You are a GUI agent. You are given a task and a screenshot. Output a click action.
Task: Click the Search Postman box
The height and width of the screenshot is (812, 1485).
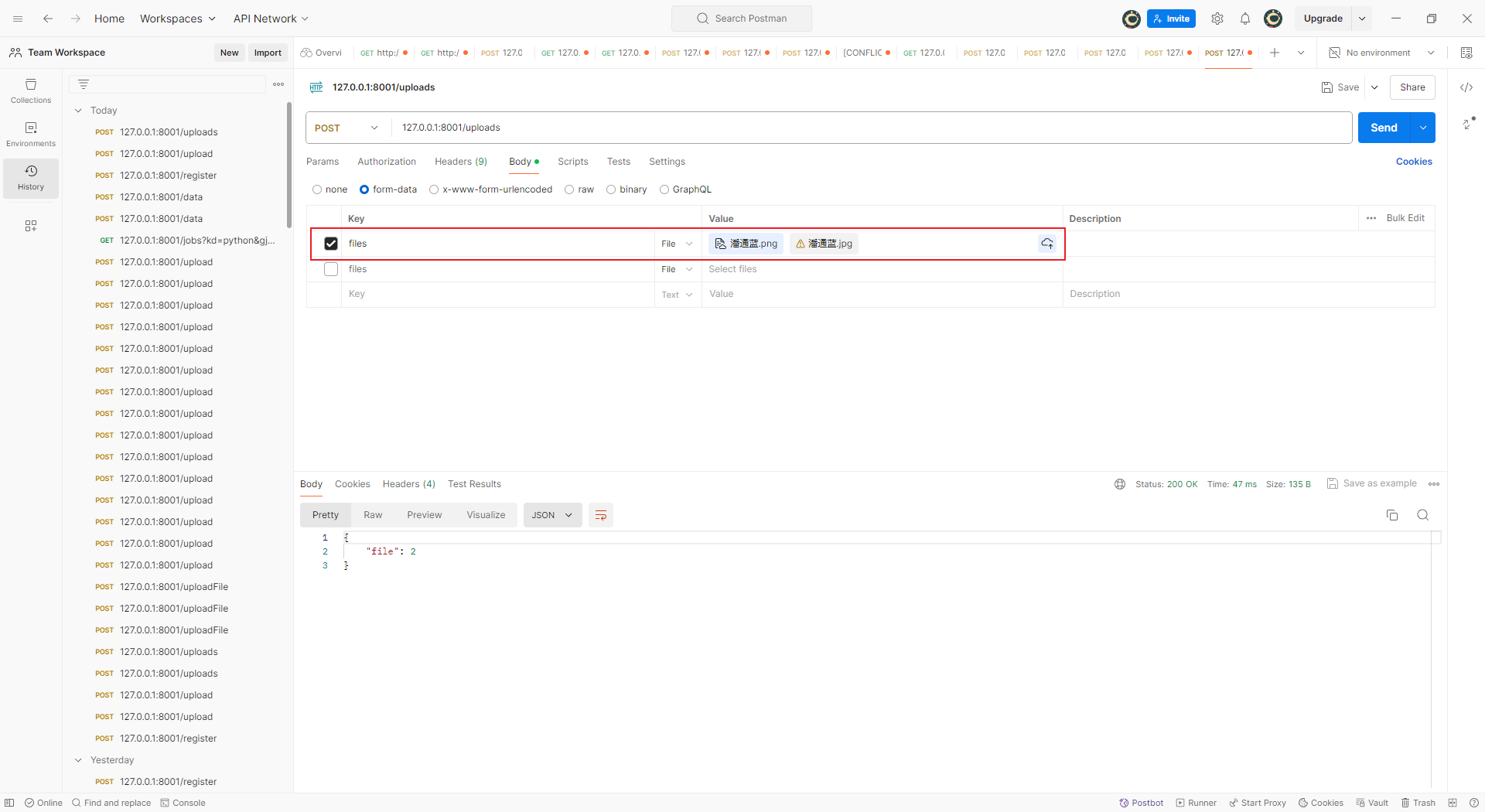tap(742, 19)
